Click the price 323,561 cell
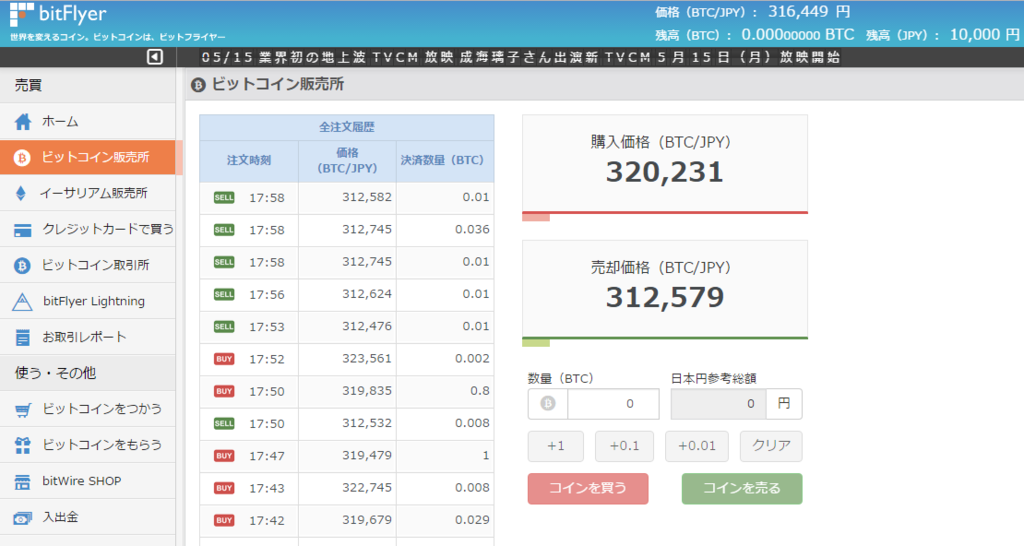 coord(347,359)
